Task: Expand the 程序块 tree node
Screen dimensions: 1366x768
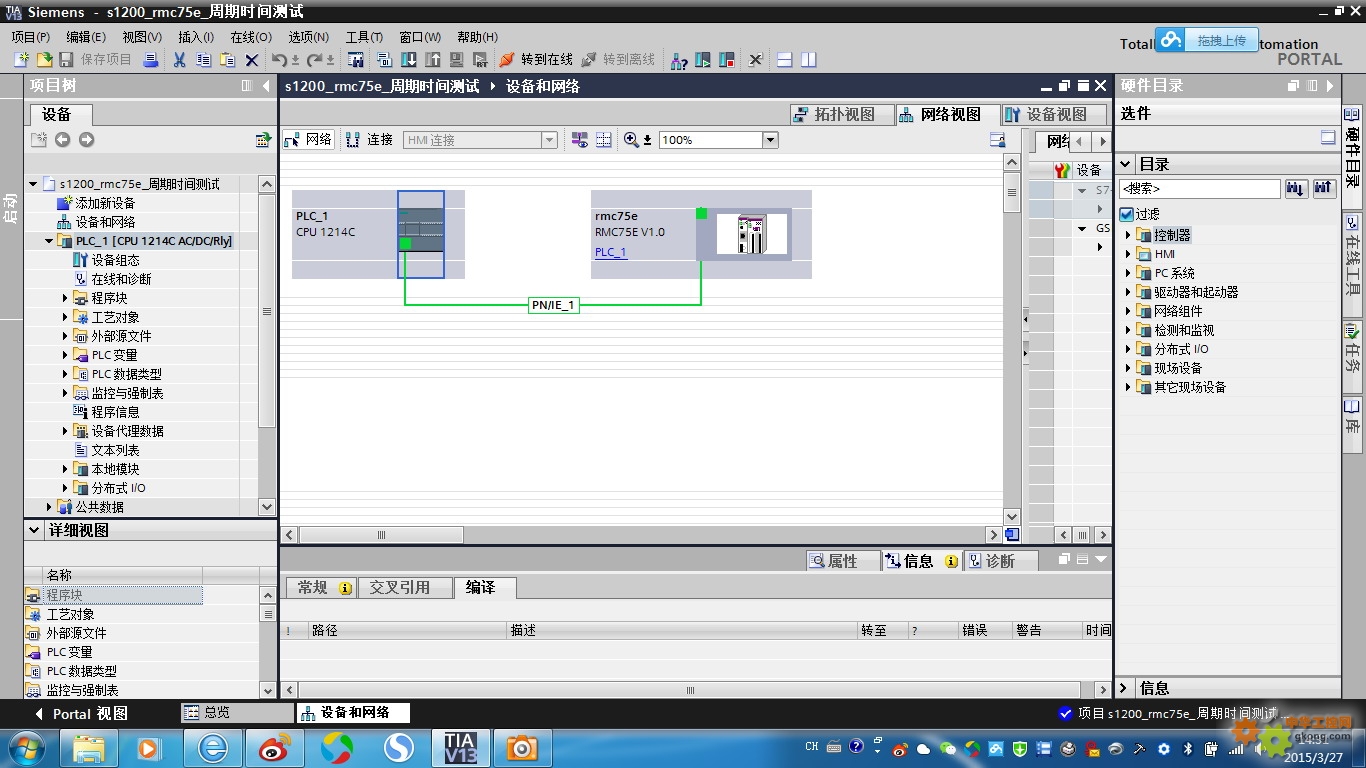Action: [66, 298]
